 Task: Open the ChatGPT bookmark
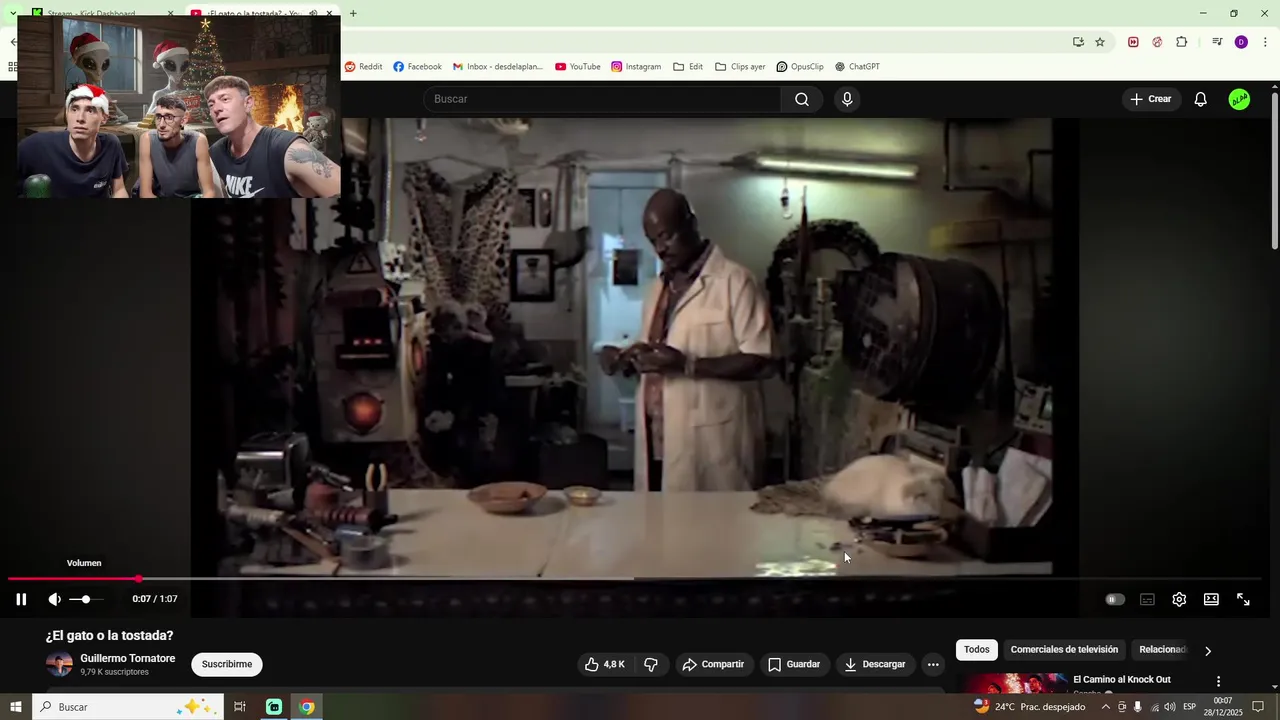pos(857,67)
